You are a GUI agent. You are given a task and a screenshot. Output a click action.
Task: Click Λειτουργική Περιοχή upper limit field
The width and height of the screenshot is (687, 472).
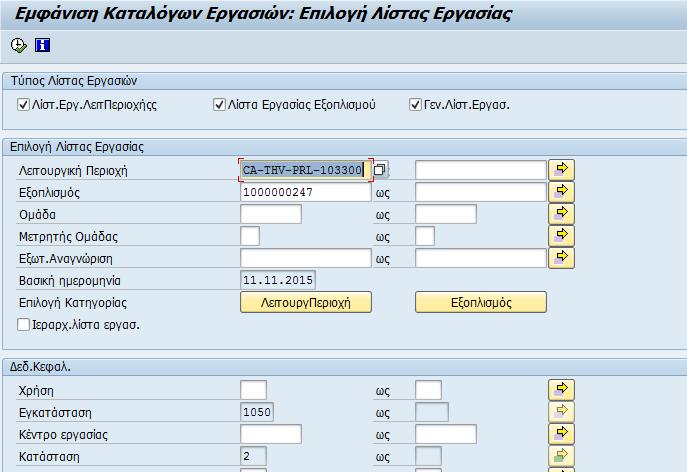481,170
